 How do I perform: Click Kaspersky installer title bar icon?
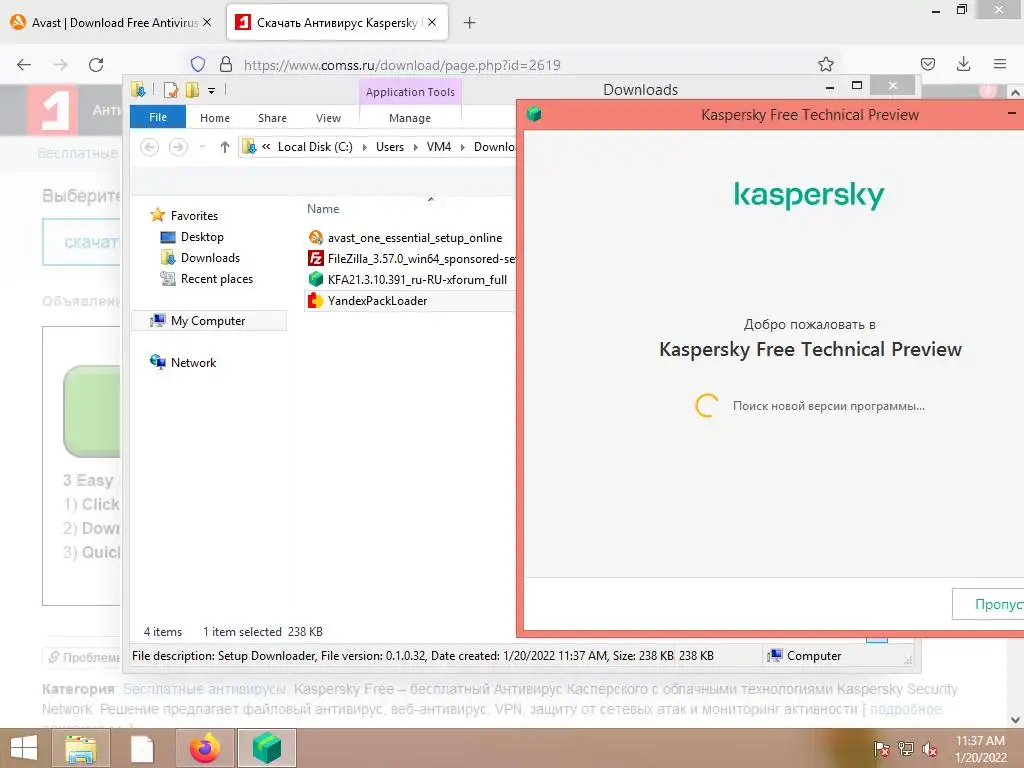[534, 114]
